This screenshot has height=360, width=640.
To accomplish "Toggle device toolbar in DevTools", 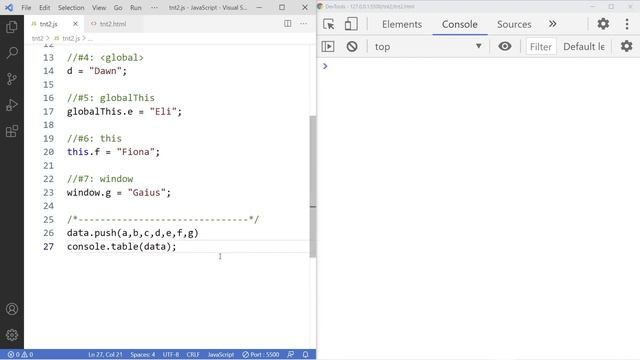I will click(351, 24).
